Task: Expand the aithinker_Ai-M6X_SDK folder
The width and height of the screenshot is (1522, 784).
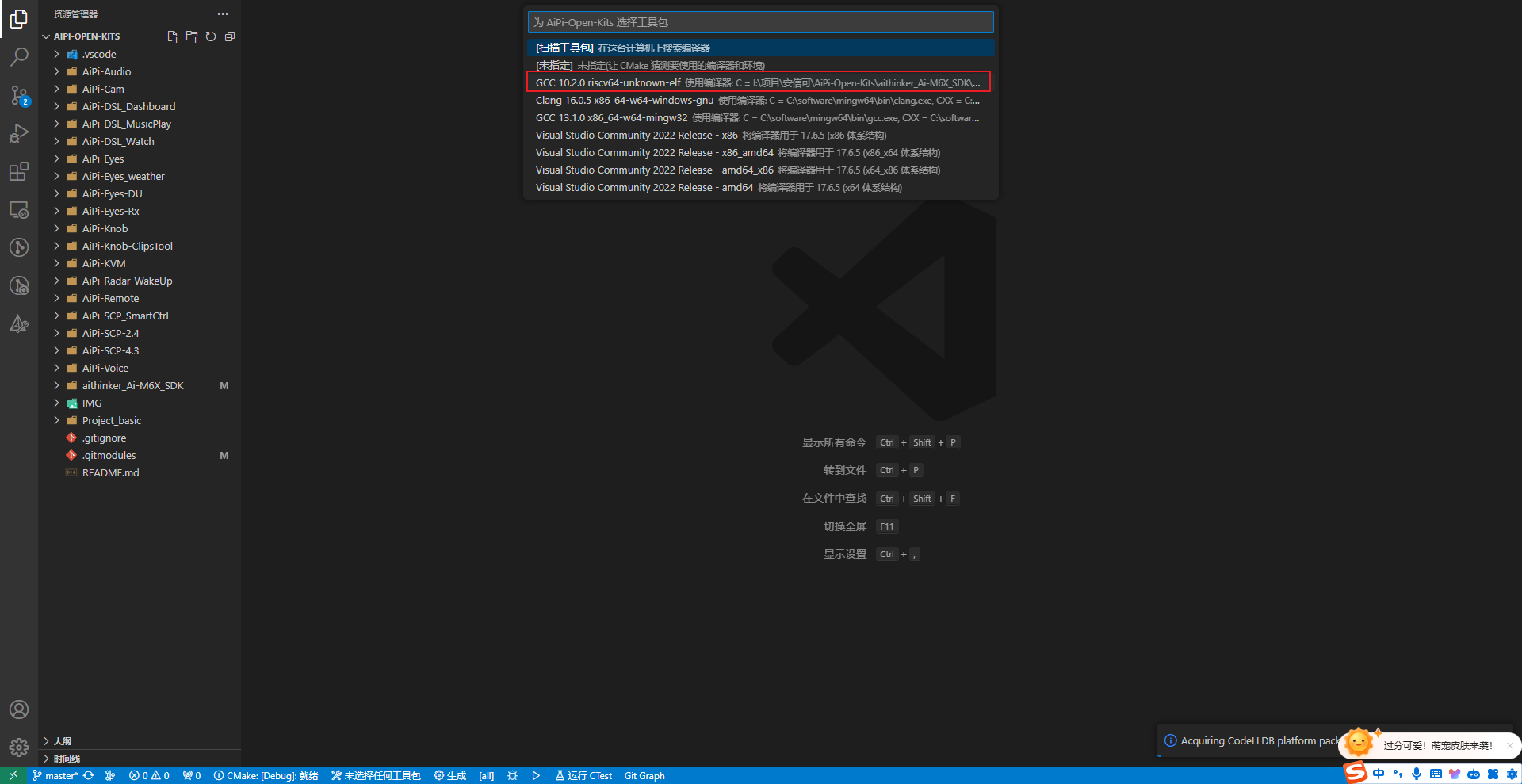Action: (x=140, y=385)
